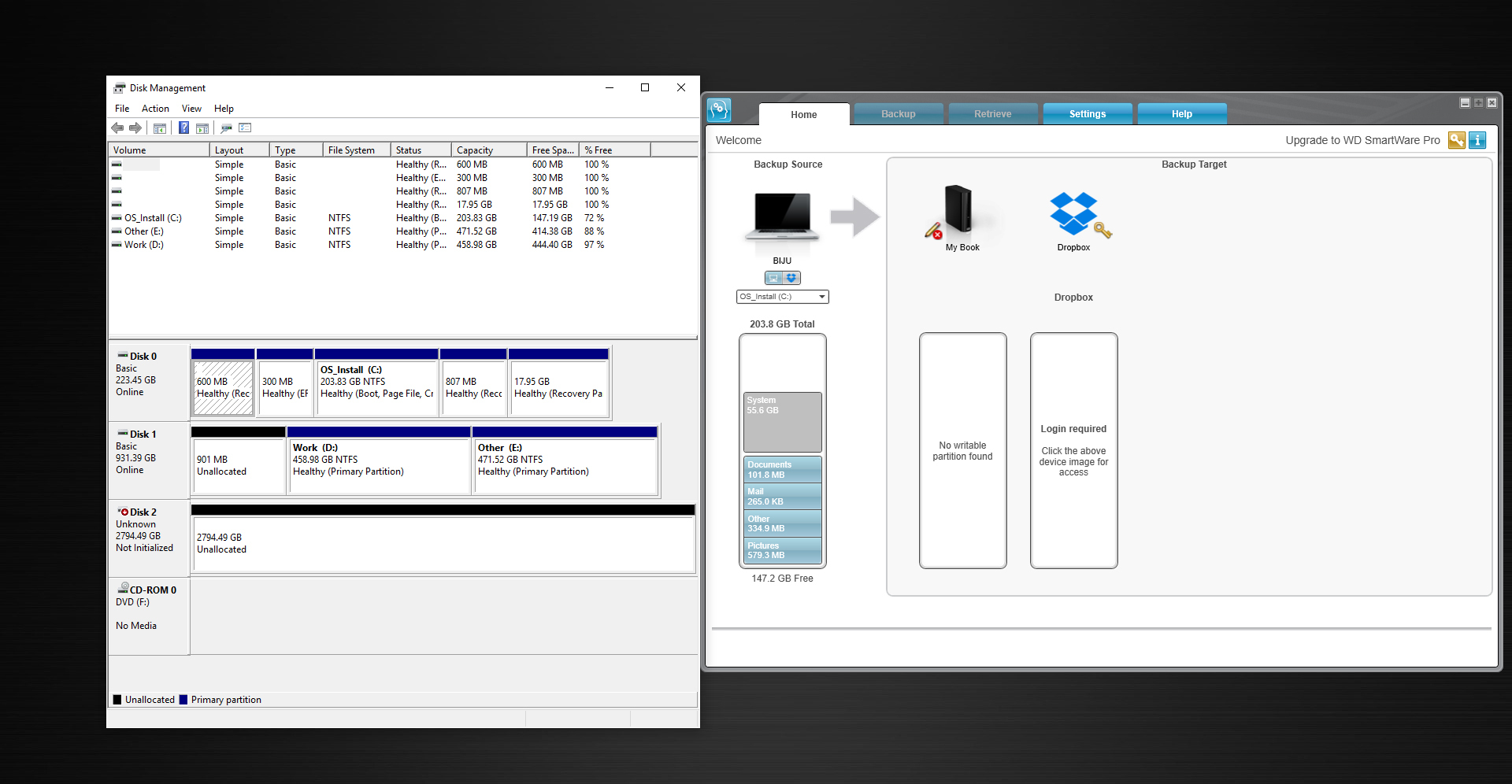Click the Documents 101.8 MB gauge segment

783,470
